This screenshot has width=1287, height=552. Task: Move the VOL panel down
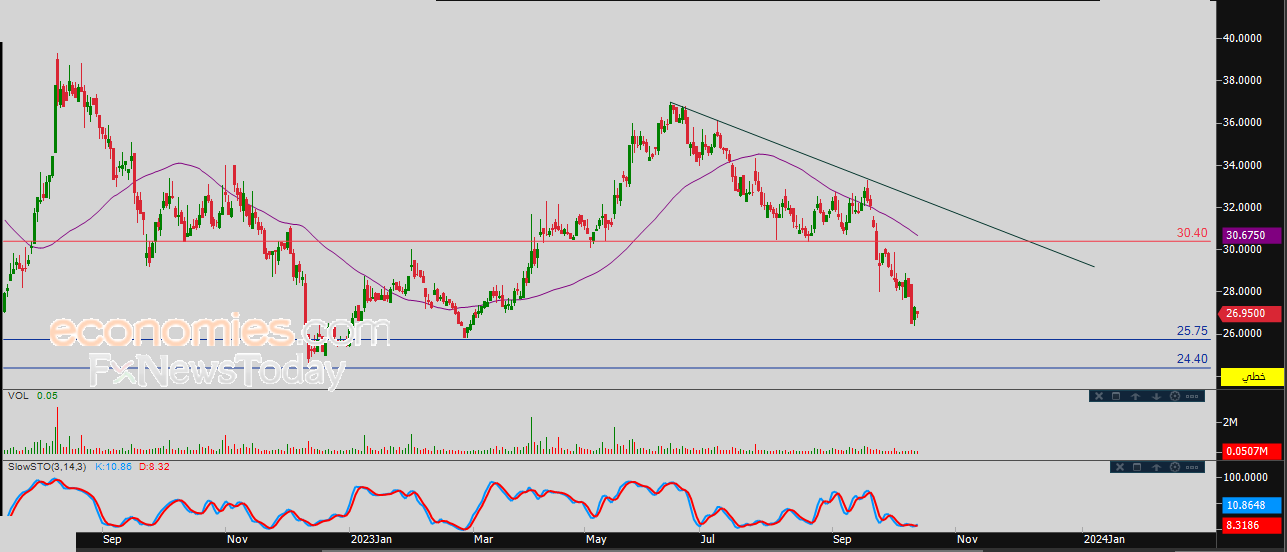tap(1155, 396)
